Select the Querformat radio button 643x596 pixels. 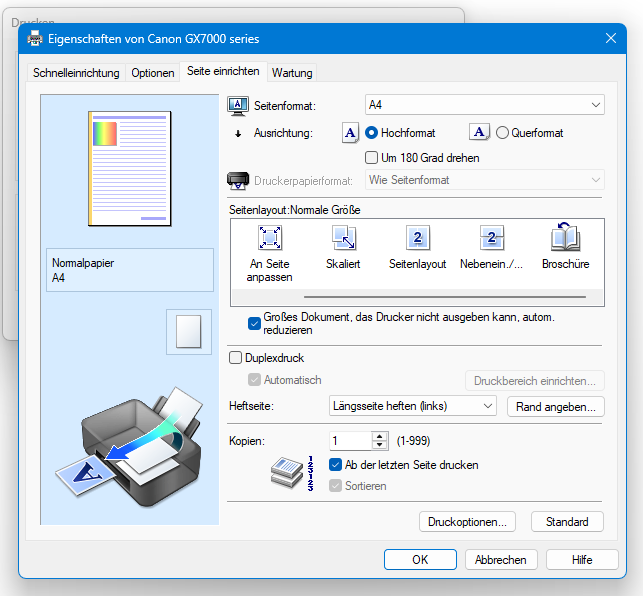tap(502, 133)
